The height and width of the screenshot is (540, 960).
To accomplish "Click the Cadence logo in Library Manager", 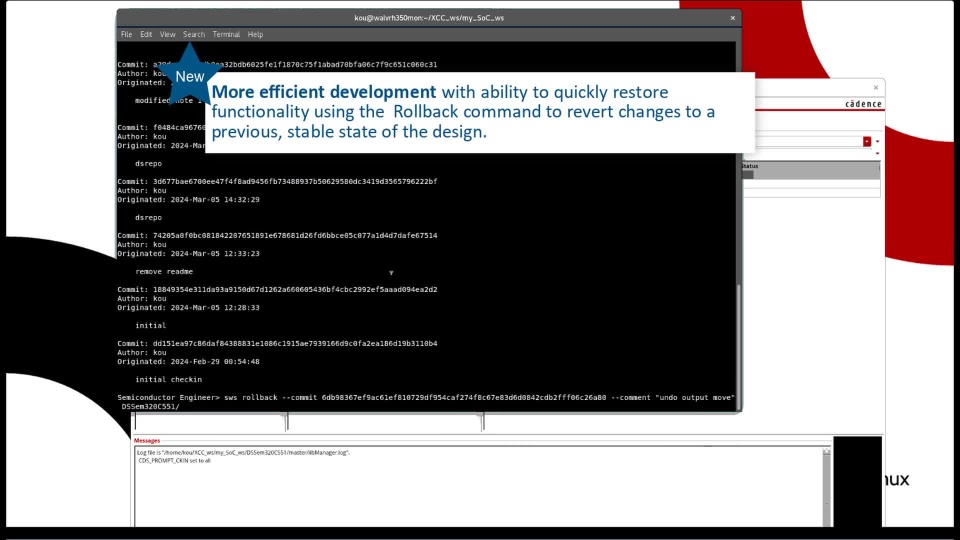I will pyautogui.click(x=863, y=104).
